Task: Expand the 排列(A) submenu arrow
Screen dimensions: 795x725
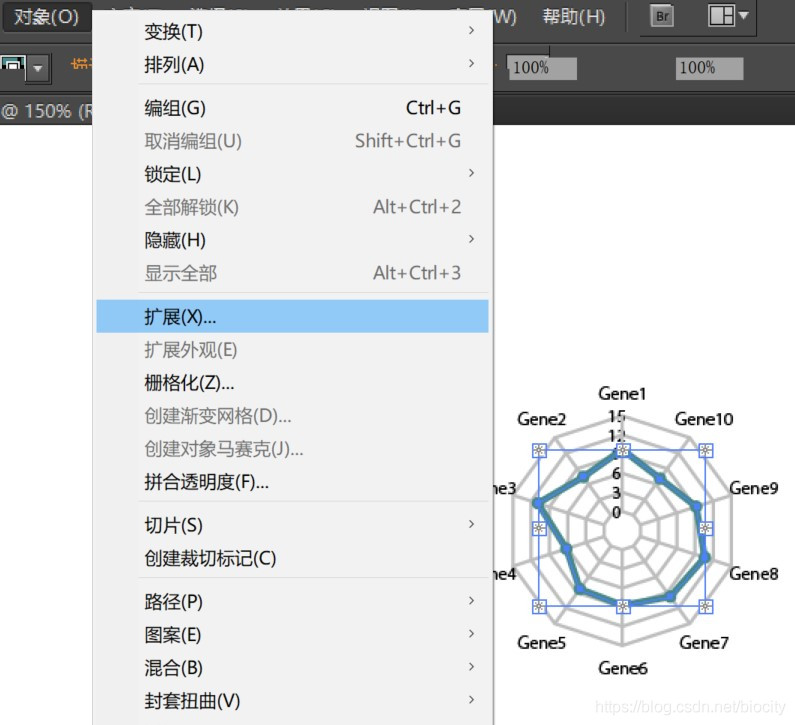Action: click(x=472, y=63)
